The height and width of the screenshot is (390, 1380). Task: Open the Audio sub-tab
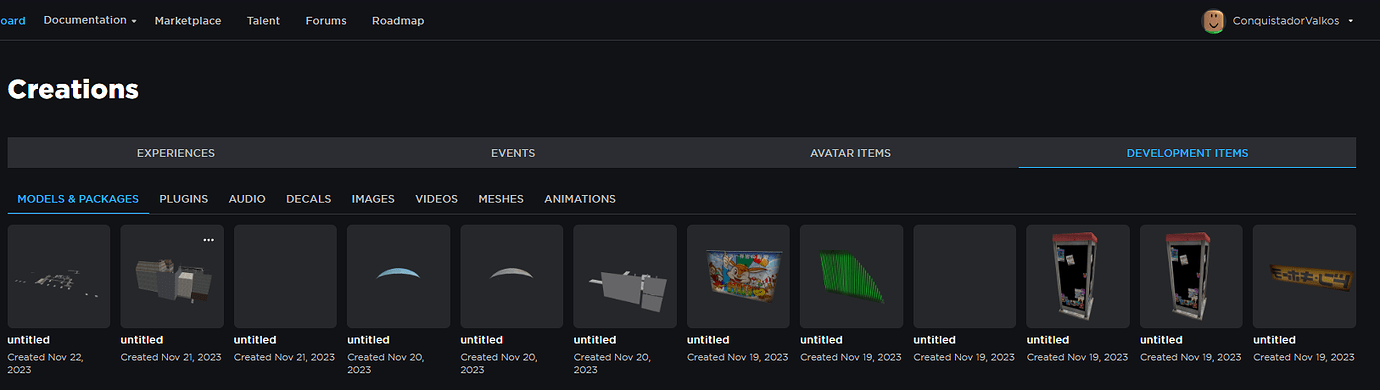[247, 199]
